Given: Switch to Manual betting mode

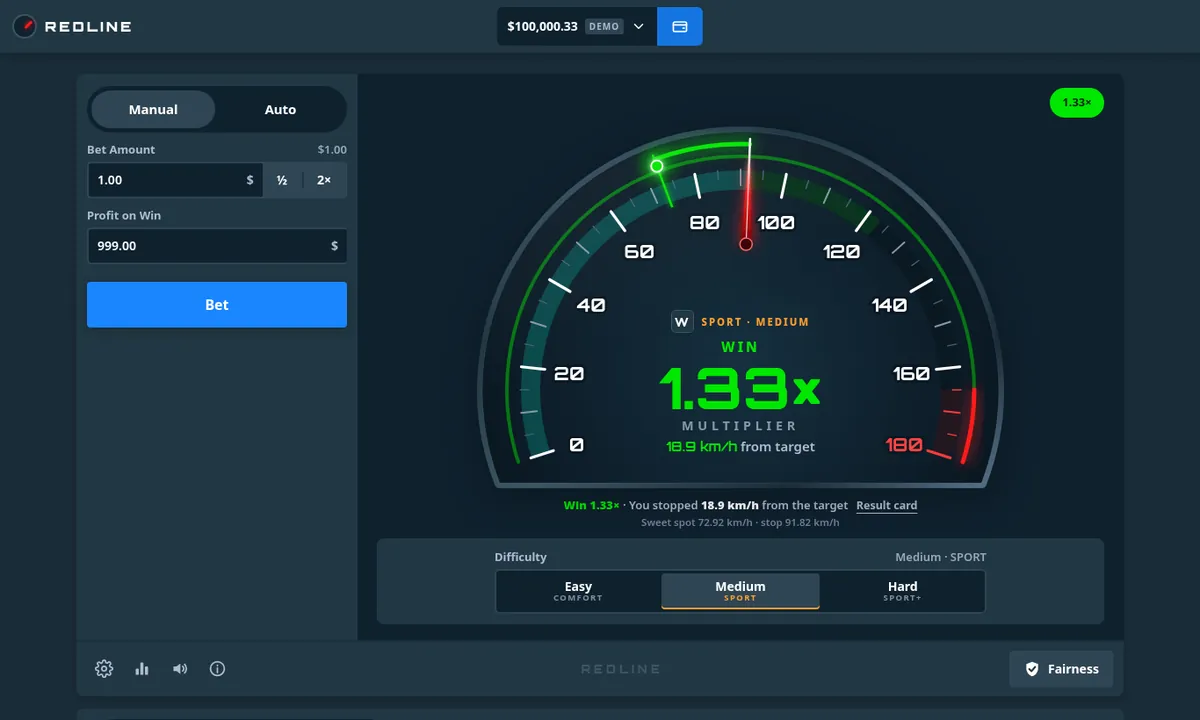Looking at the screenshot, I should [153, 110].
